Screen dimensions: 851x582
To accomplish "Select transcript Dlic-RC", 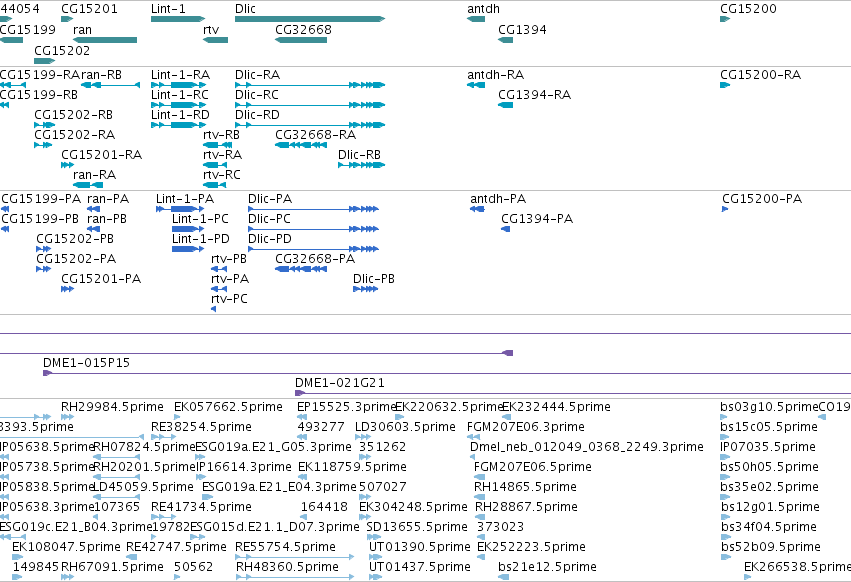I will tap(310, 105).
